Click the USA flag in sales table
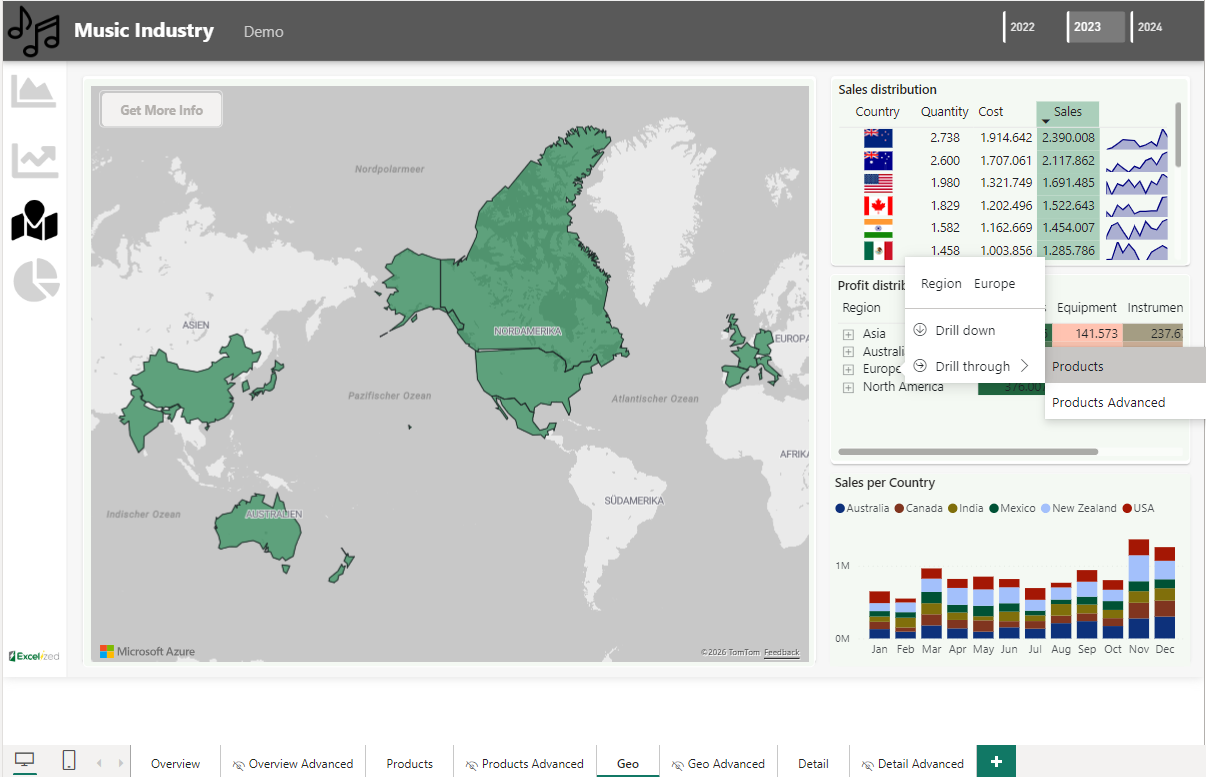 coord(878,183)
